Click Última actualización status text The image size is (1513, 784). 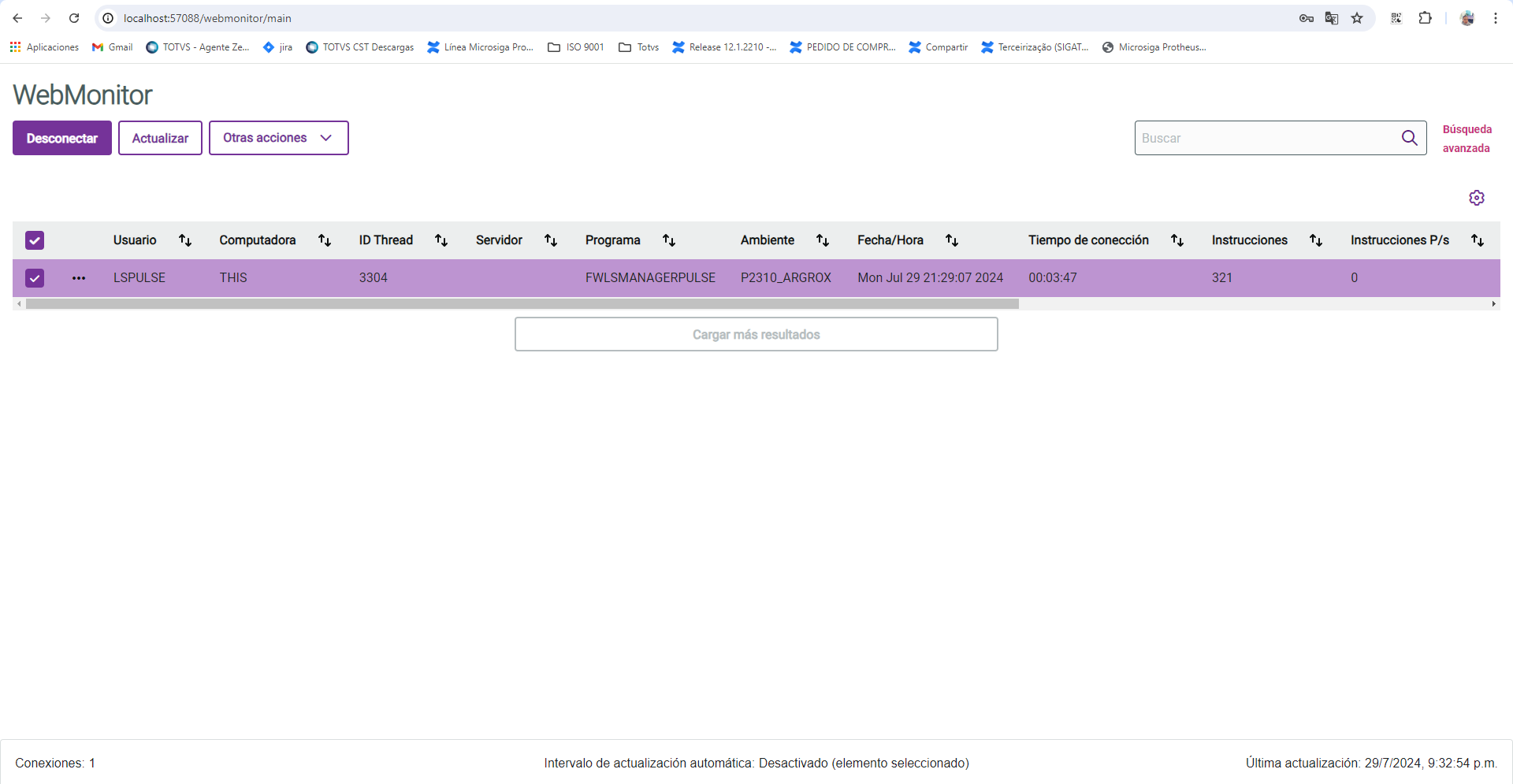click(x=1371, y=763)
